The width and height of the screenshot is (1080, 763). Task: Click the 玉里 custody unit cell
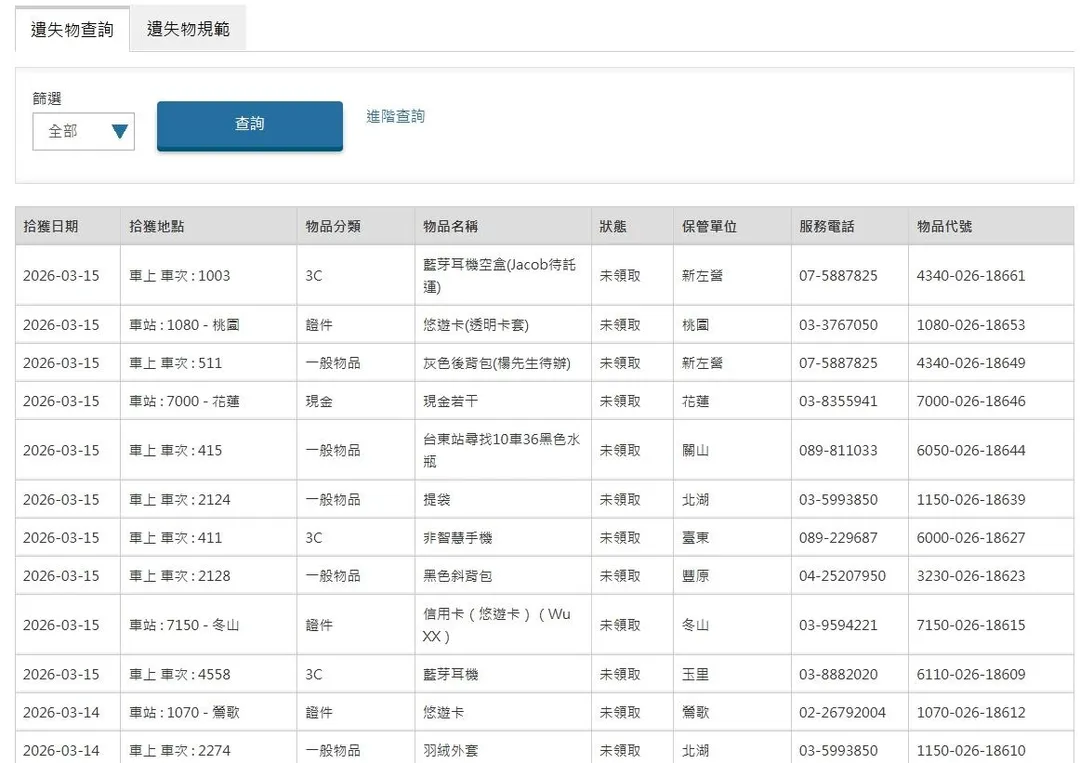pyautogui.click(x=695, y=674)
